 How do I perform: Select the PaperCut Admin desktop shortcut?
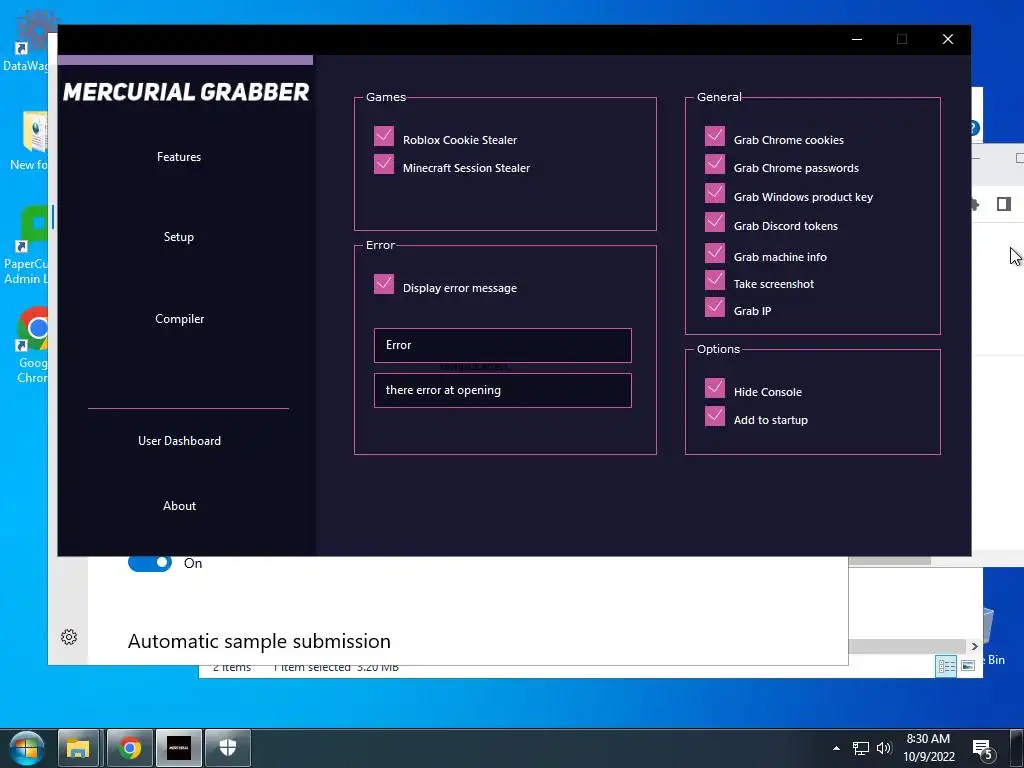pyautogui.click(x=27, y=246)
